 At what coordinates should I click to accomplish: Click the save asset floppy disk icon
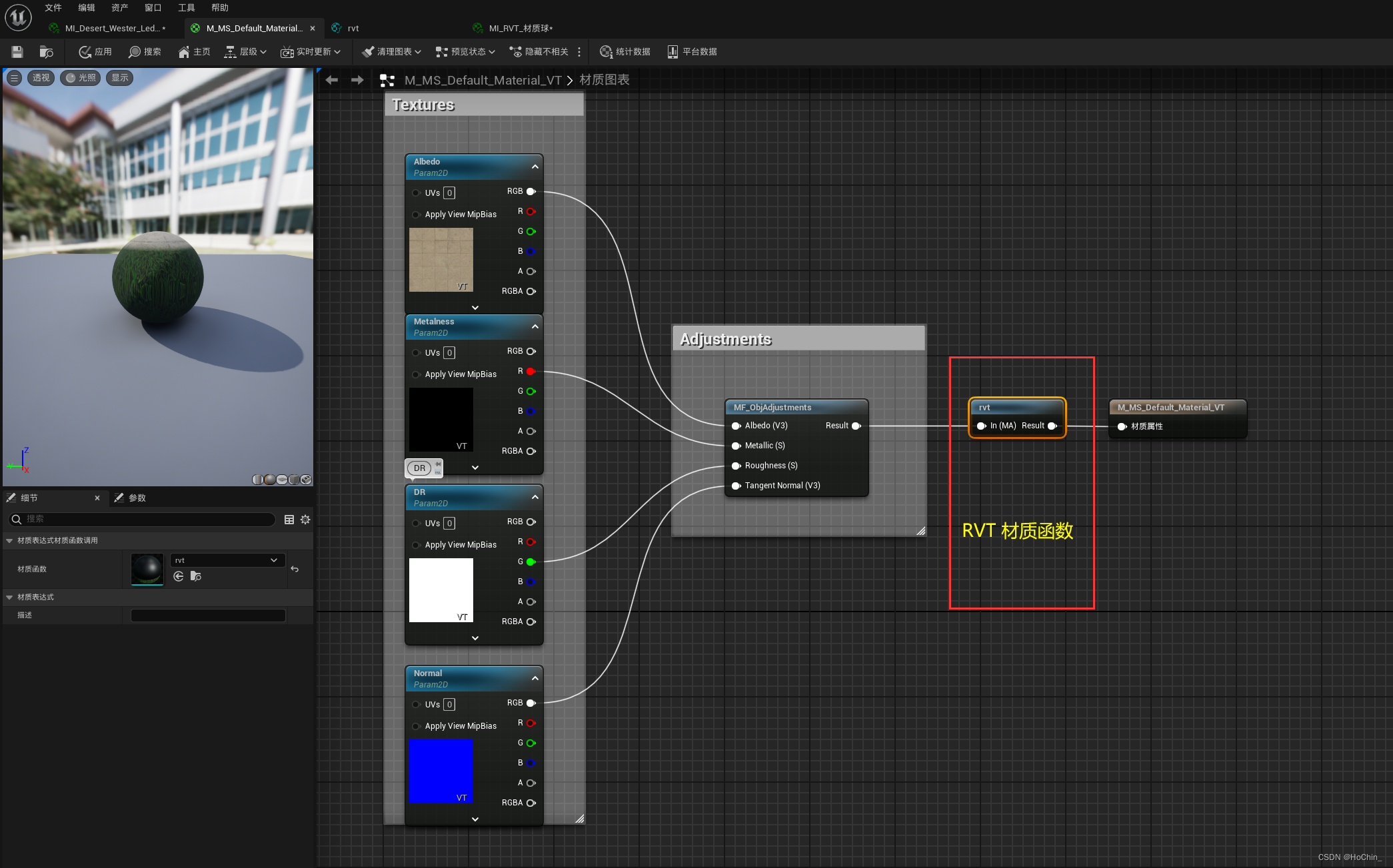pyautogui.click(x=17, y=51)
